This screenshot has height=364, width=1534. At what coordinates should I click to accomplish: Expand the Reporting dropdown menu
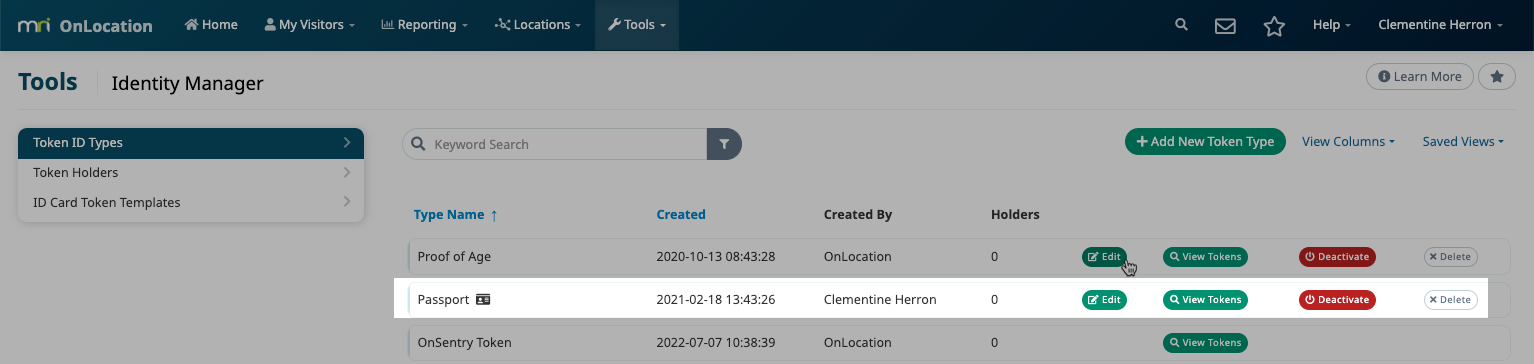[425, 25]
